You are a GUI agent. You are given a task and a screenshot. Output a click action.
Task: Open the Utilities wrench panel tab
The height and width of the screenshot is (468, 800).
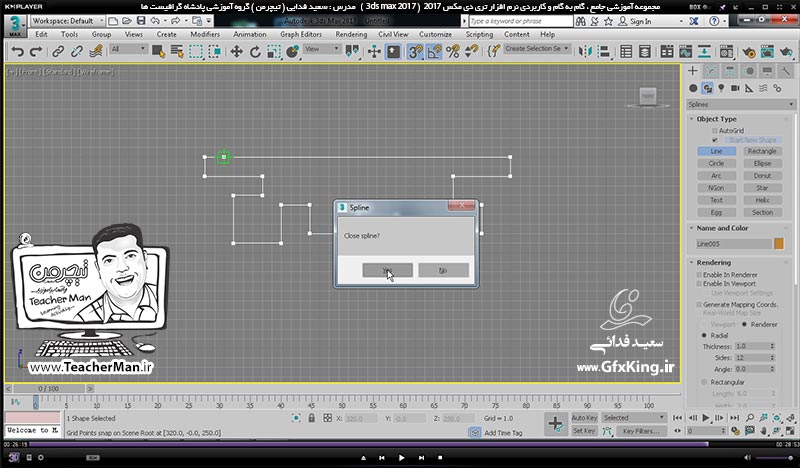point(785,71)
